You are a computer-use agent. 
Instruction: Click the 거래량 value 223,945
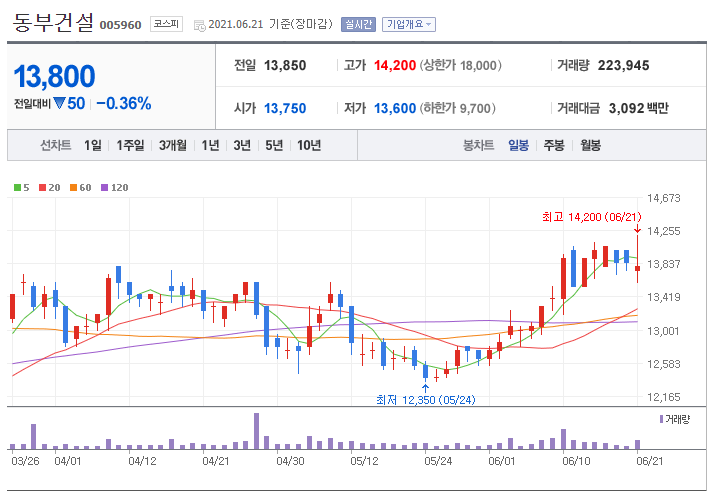624,65
